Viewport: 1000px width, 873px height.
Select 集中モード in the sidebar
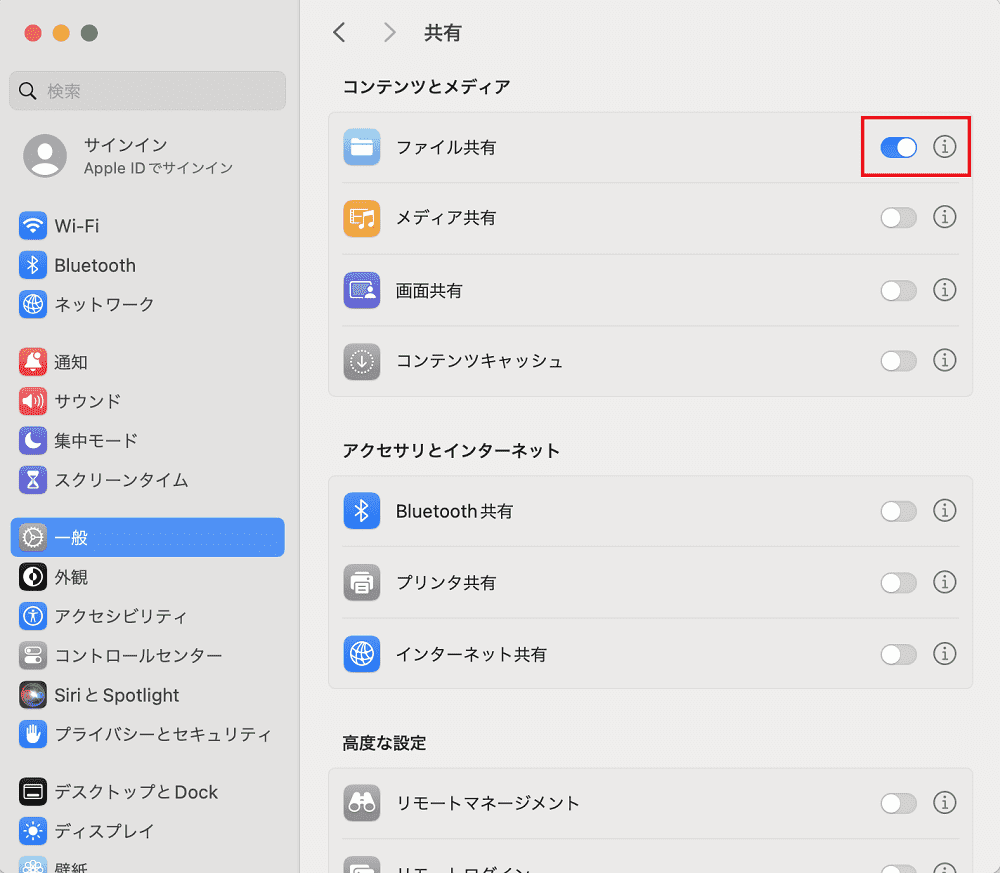(x=147, y=441)
